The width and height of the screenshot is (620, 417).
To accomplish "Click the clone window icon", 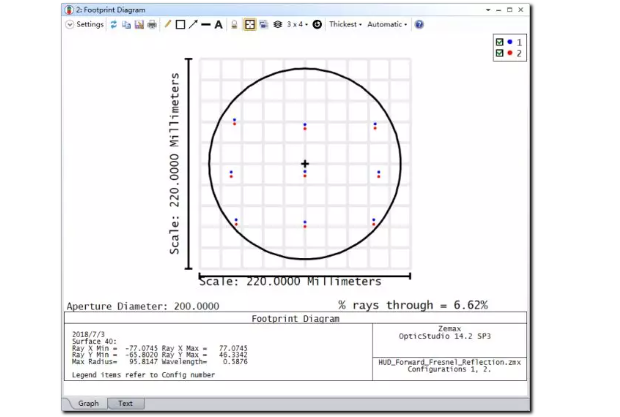I will [x=264, y=25].
